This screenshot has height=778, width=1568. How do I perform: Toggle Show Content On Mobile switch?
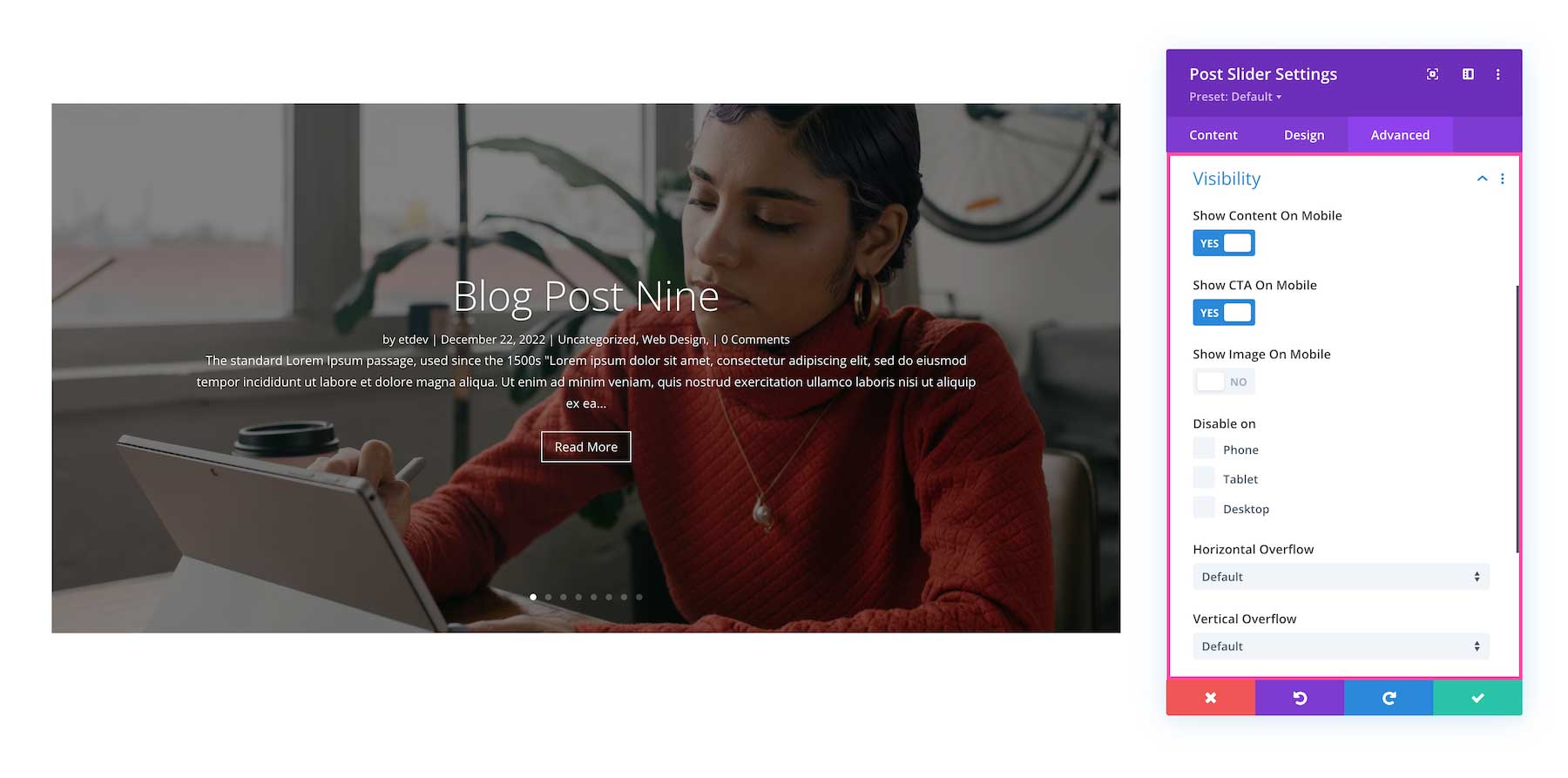point(1224,243)
